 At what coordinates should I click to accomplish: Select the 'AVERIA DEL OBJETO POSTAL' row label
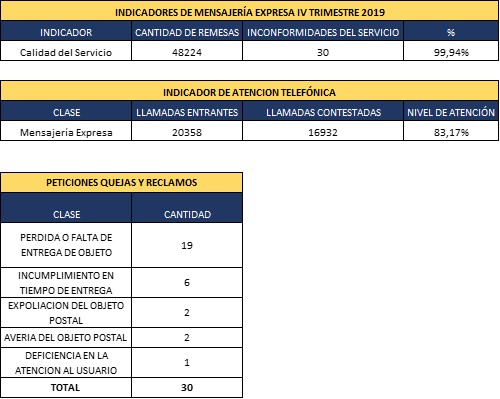tap(66, 338)
